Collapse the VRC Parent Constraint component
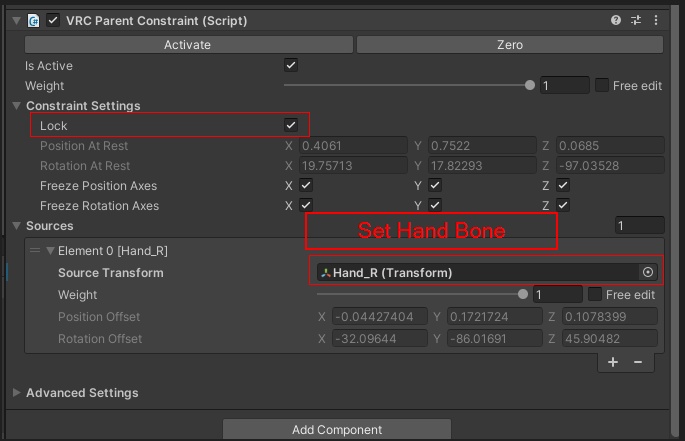 click(x=17, y=21)
